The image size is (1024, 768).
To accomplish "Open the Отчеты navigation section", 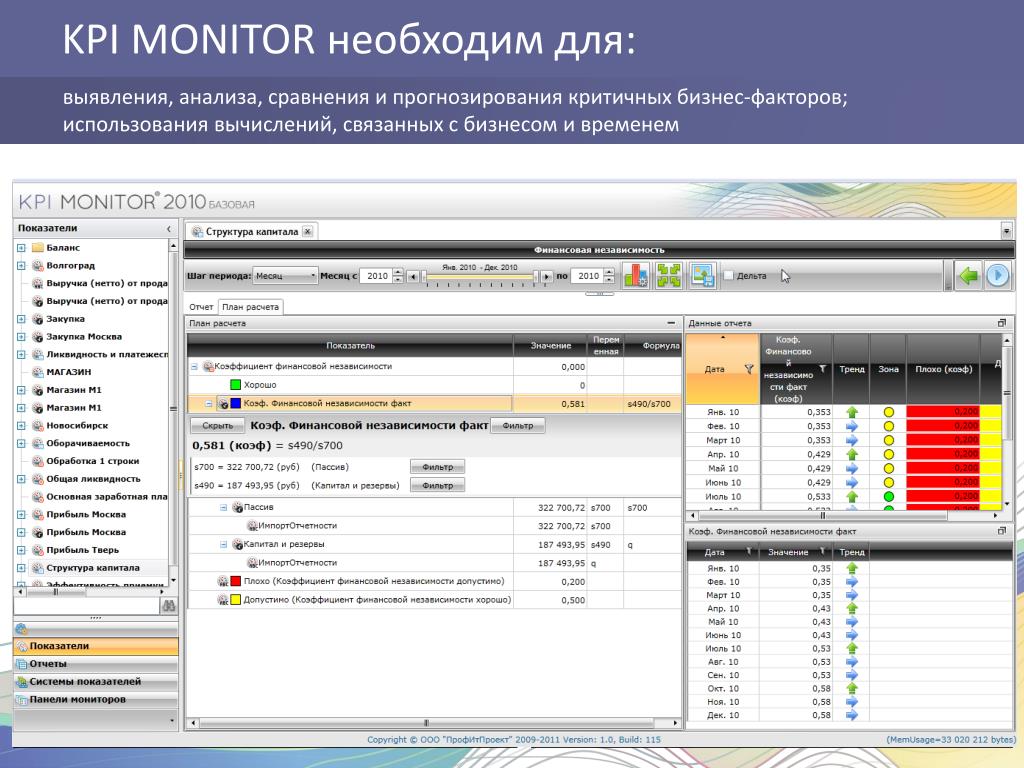I will click(x=95, y=664).
